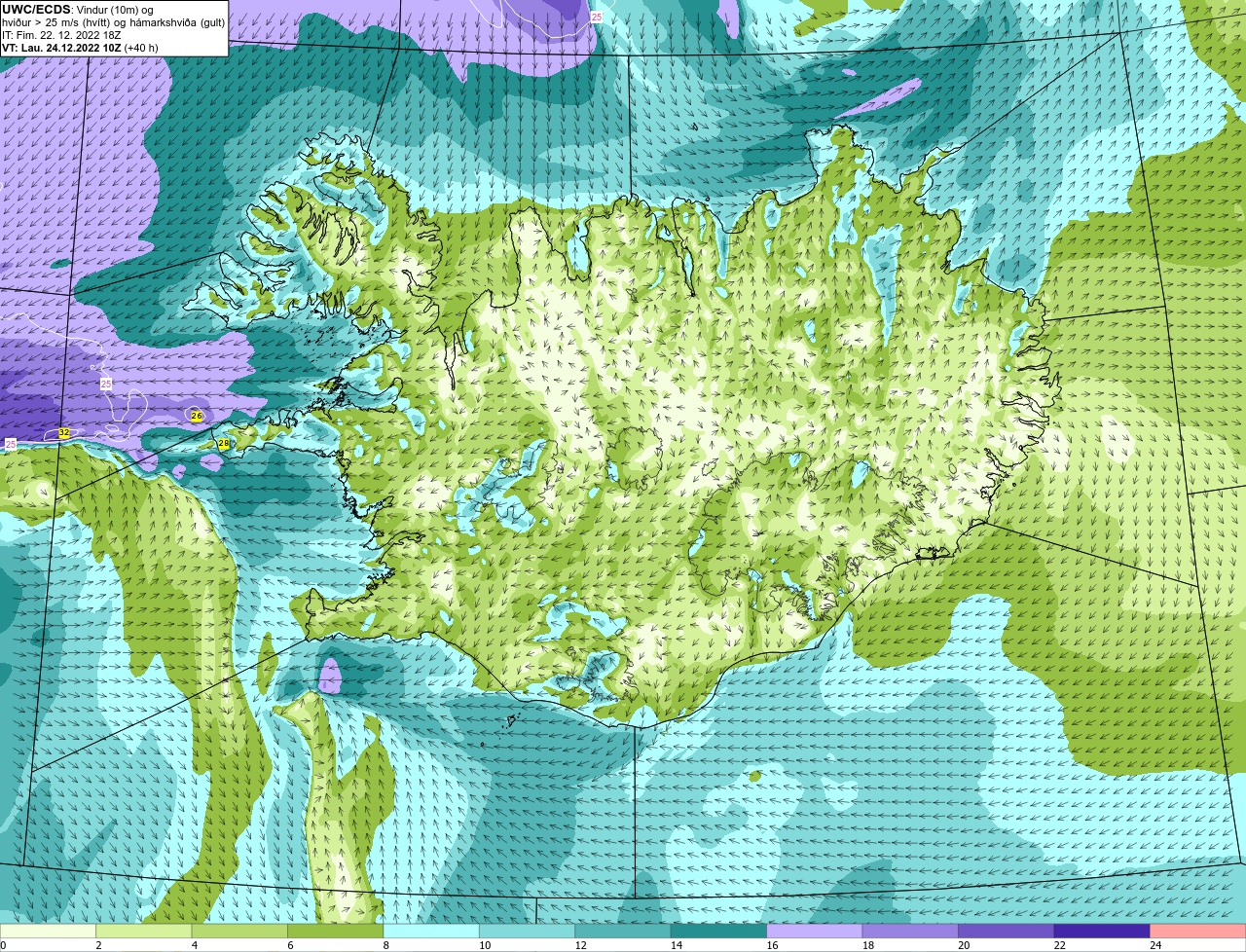Pick the dark indigo 22–24 legend swatch
The image size is (1246, 952).
point(1102,932)
